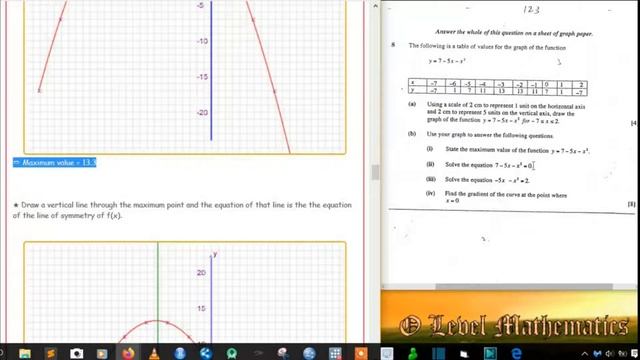Click the left document vertical scrollbar thumb
The width and height of the screenshot is (640, 360).
376,172
